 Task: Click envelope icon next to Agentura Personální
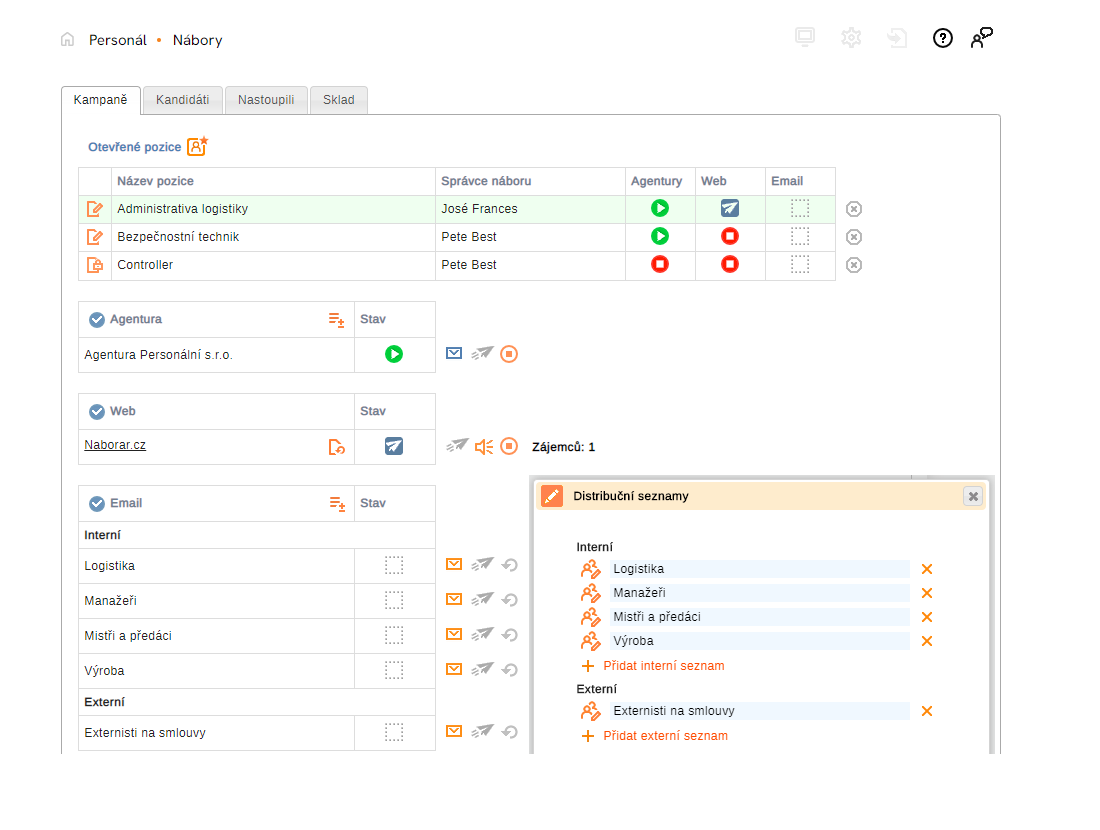pyautogui.click(x=454, y=353)
